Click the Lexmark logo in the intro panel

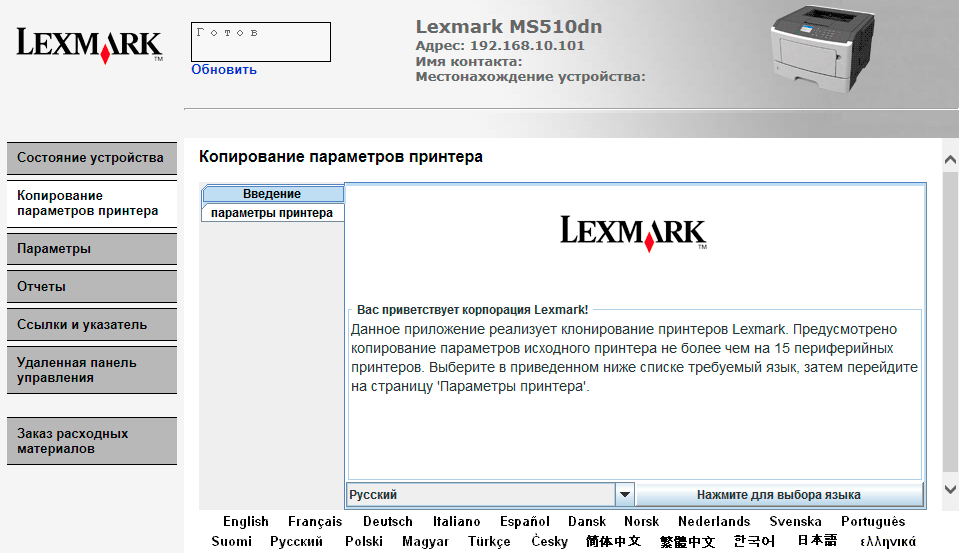coord(634,232)
